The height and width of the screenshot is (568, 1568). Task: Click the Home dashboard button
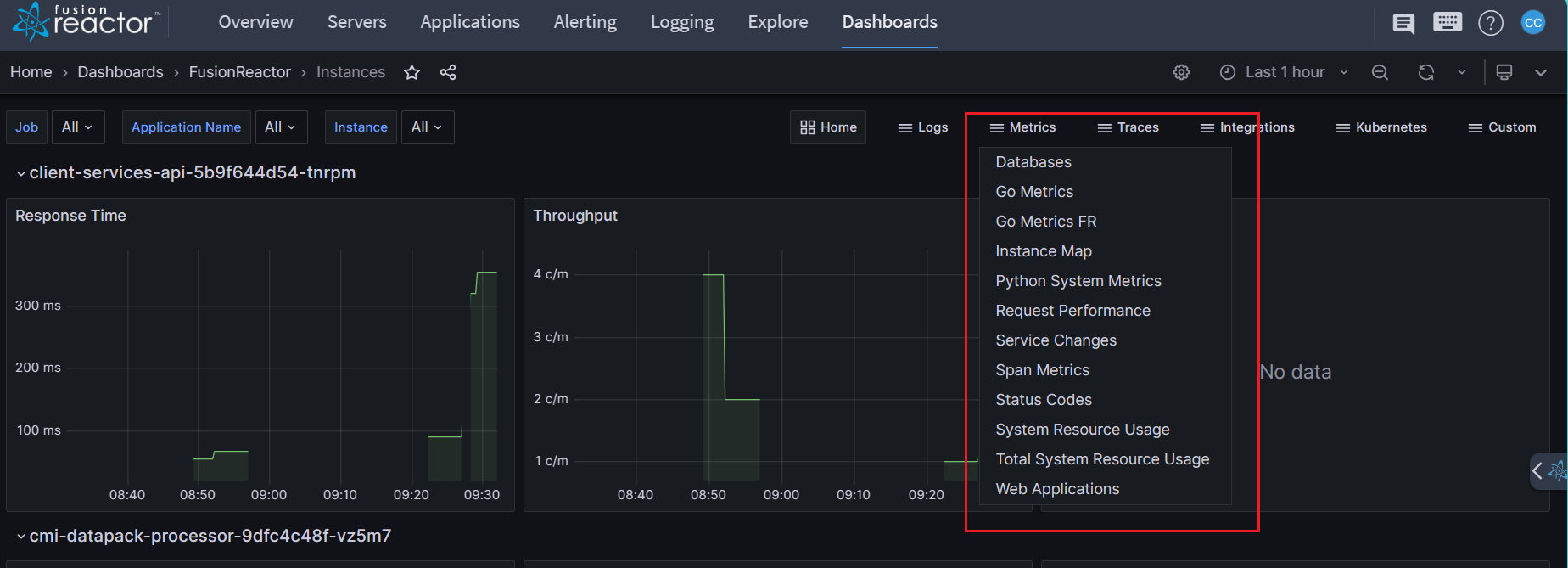pos(828,127)
